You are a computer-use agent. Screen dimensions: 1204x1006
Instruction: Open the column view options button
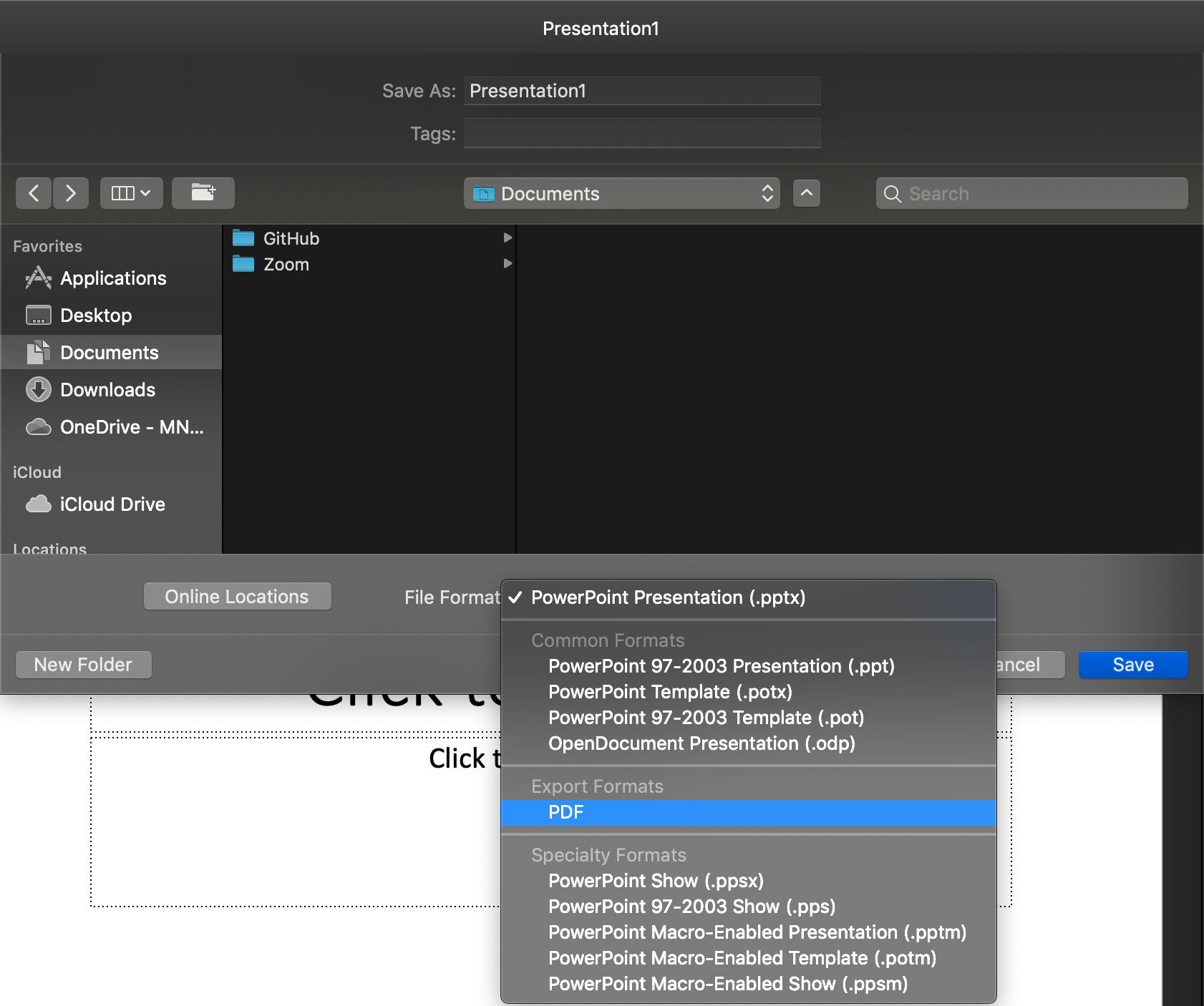click(x=131, y=193)
